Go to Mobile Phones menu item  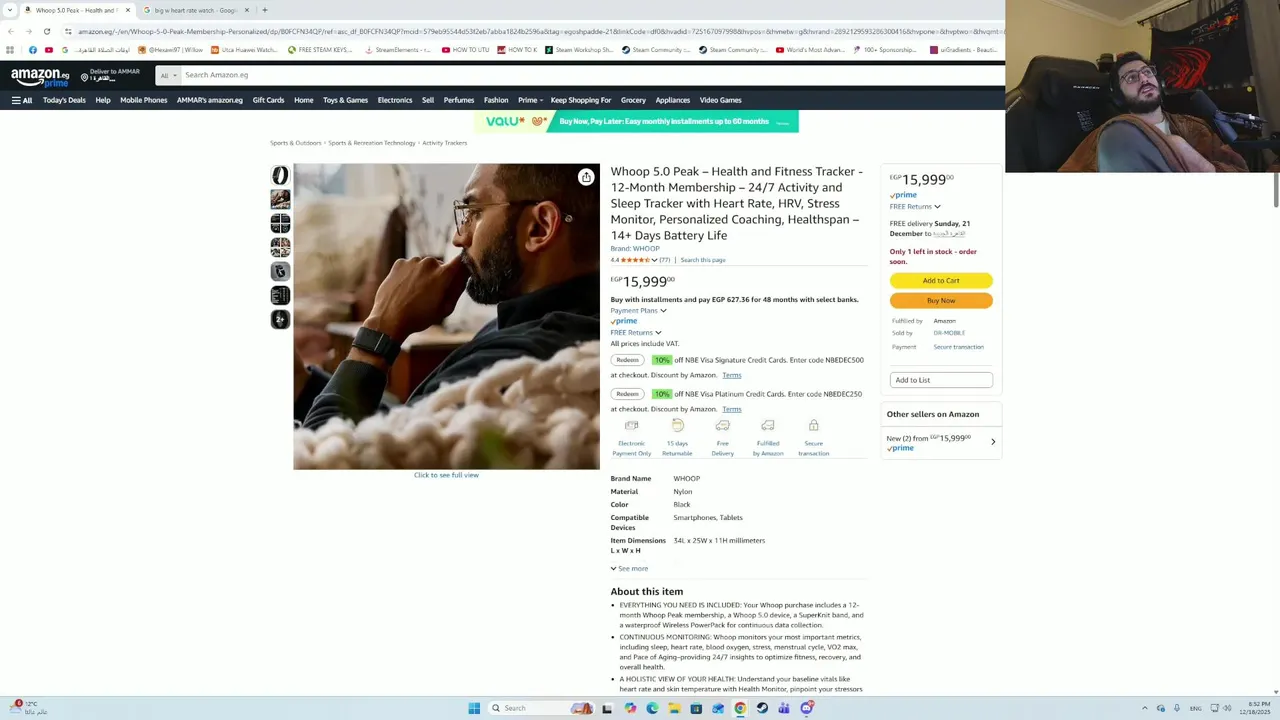[x=144, y=100]
